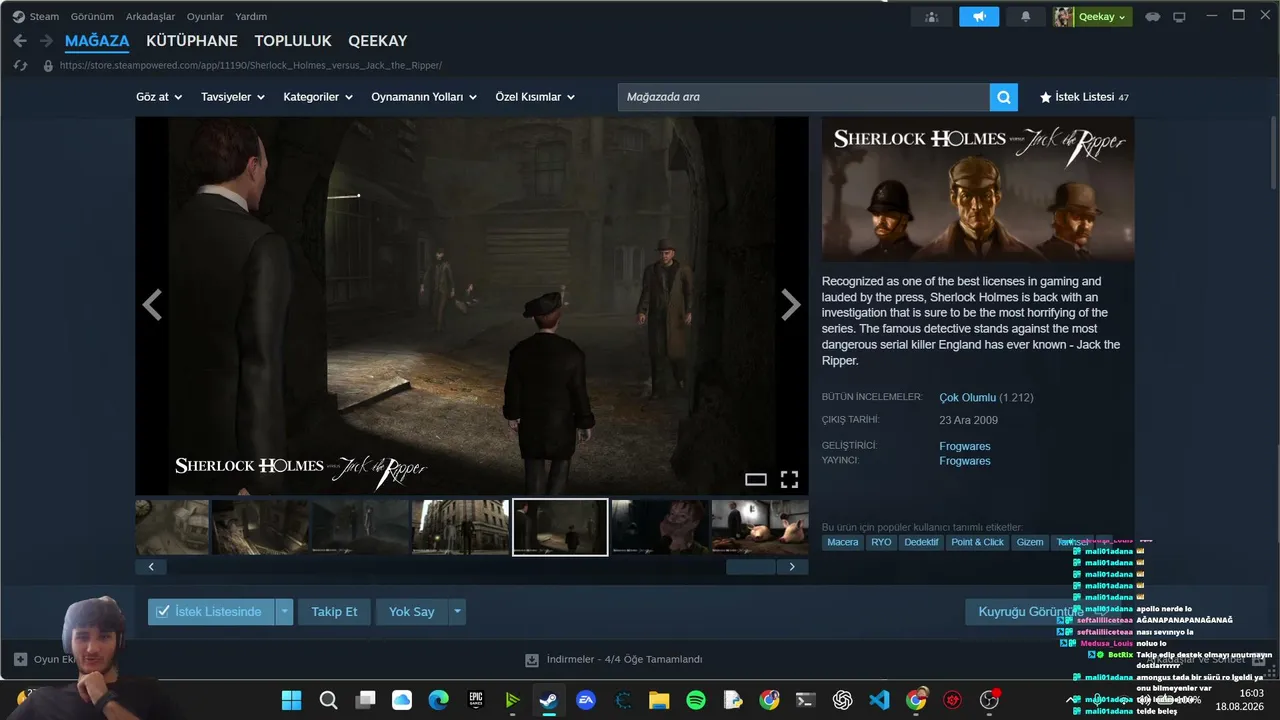Open the ChatGPT app from the taskbar
The image size is (1280, 720).
click(x=843, y=700)
